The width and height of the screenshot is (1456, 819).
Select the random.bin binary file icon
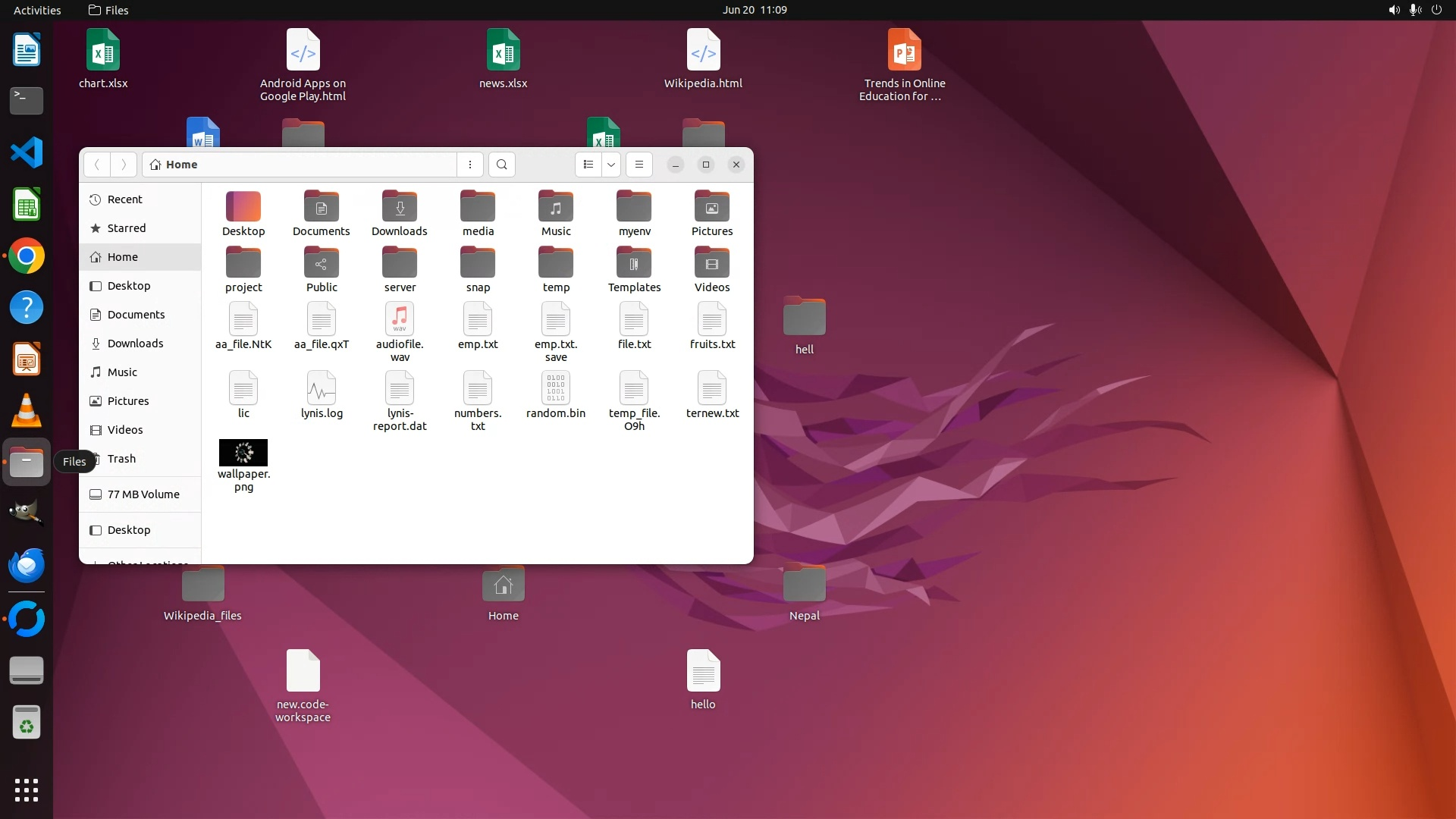(556, 388)
